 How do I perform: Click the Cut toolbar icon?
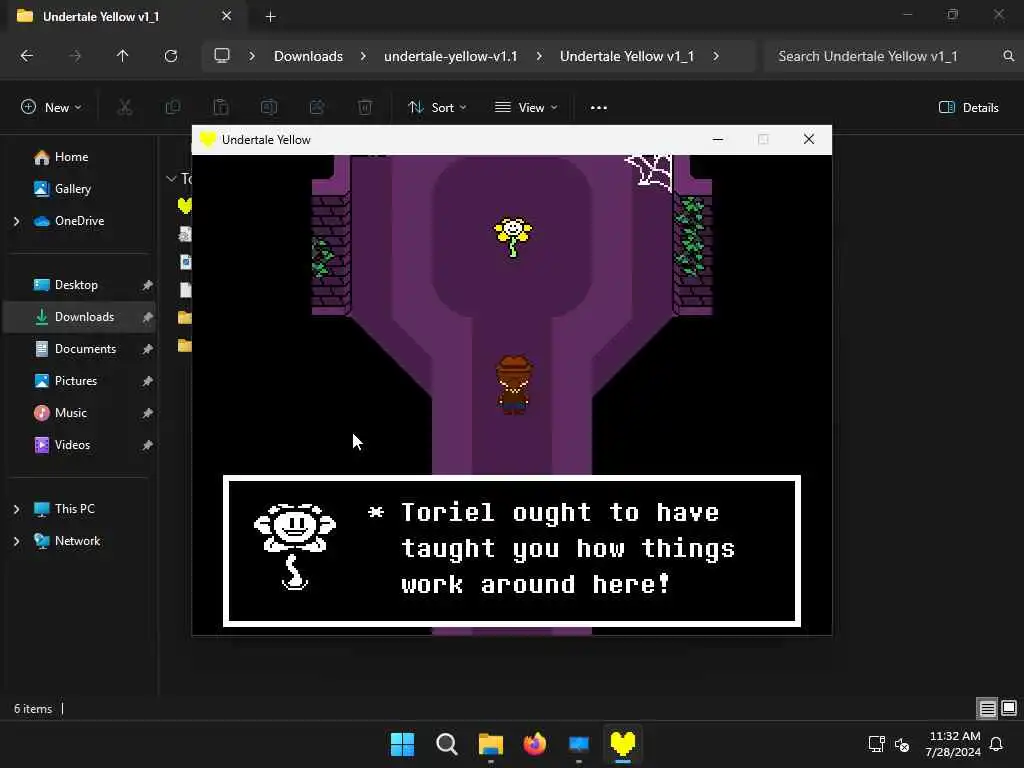coord(125,107)
